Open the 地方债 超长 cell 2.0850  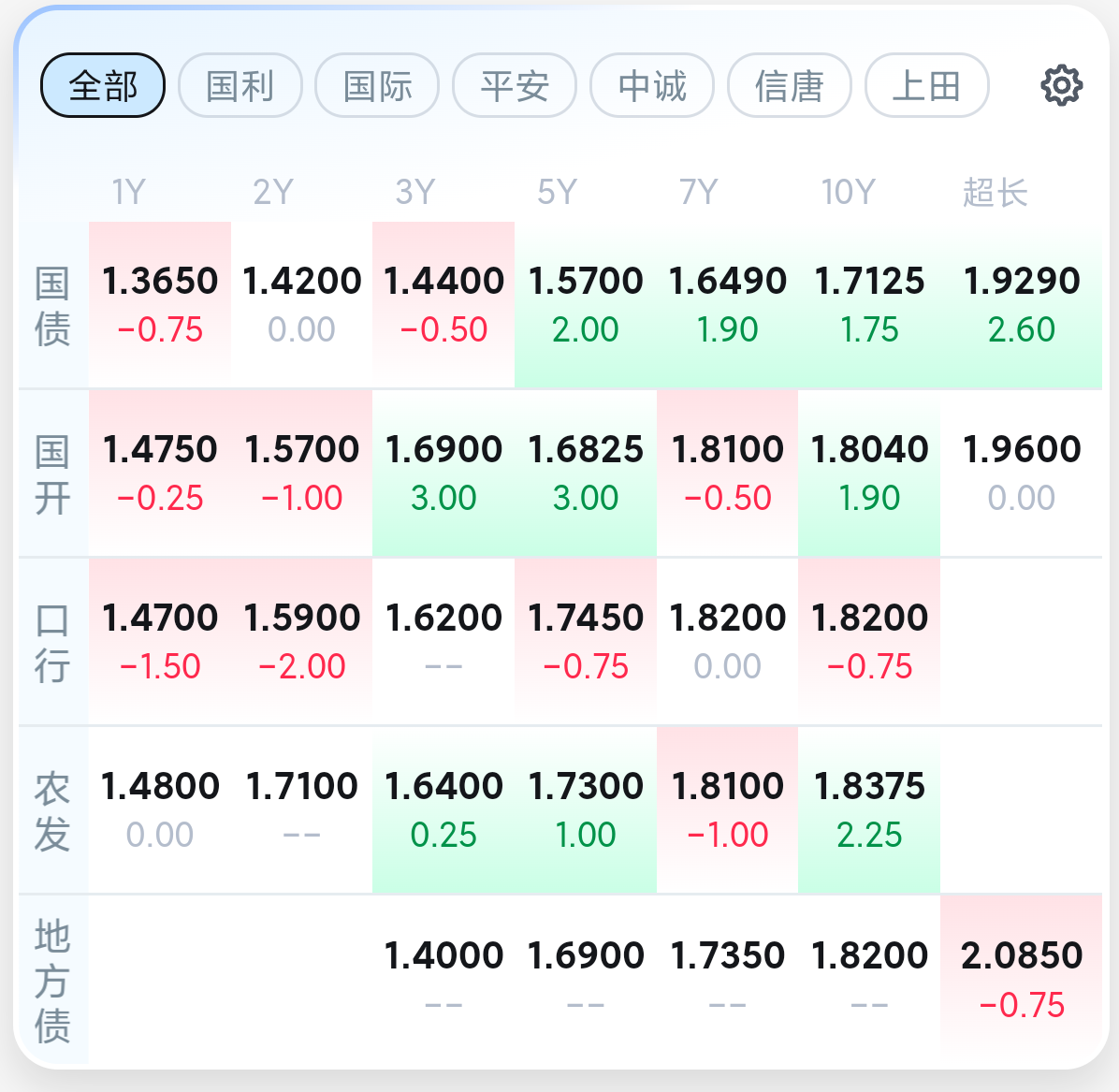pos(1022,979)
